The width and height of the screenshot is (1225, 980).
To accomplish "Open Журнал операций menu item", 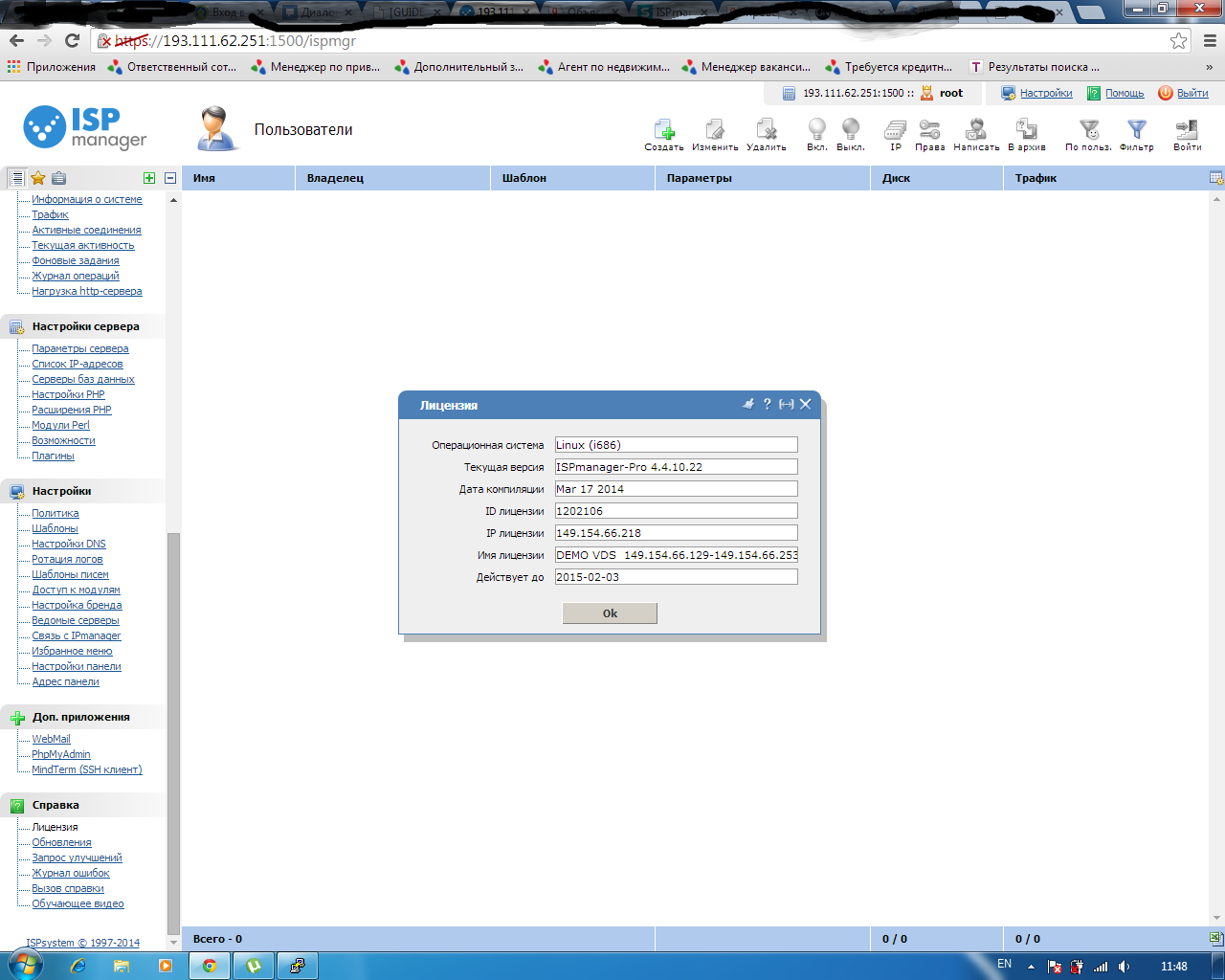I will [x=76, y=276].
